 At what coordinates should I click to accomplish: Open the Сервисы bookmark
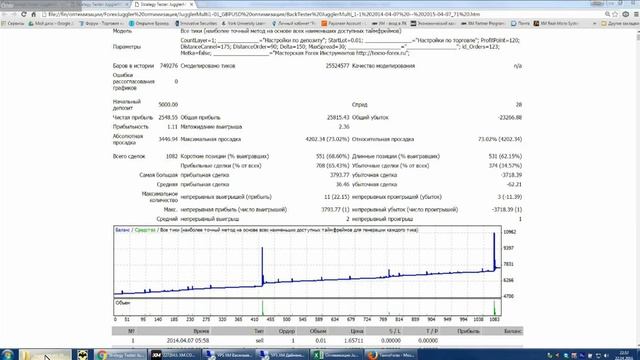(13, 24)
